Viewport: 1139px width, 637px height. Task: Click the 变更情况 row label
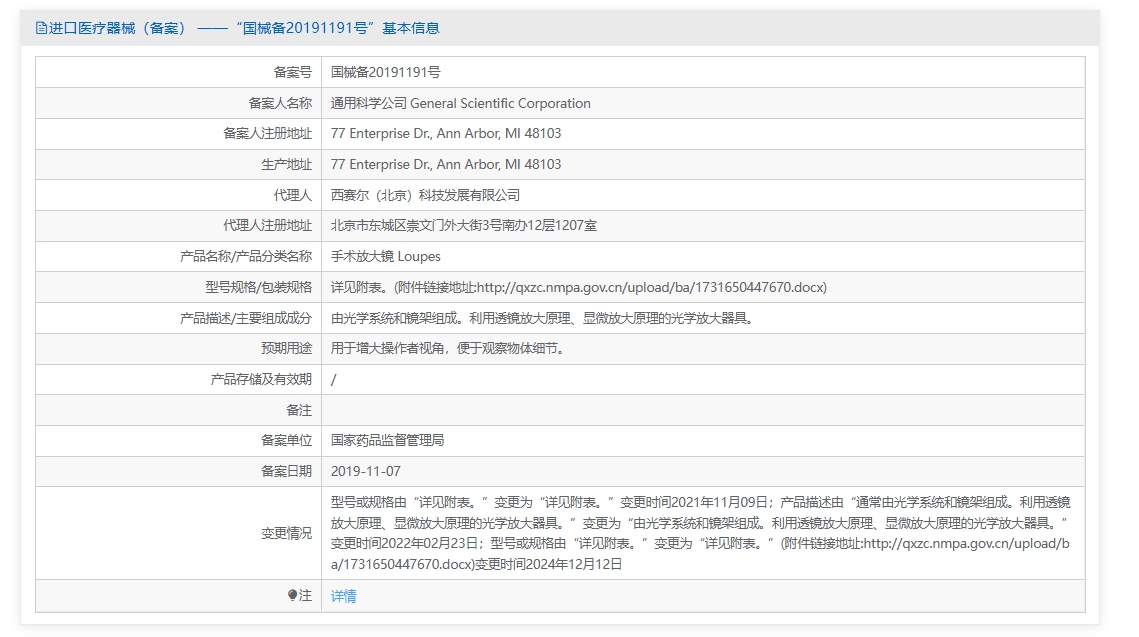[x=287, y=534]
